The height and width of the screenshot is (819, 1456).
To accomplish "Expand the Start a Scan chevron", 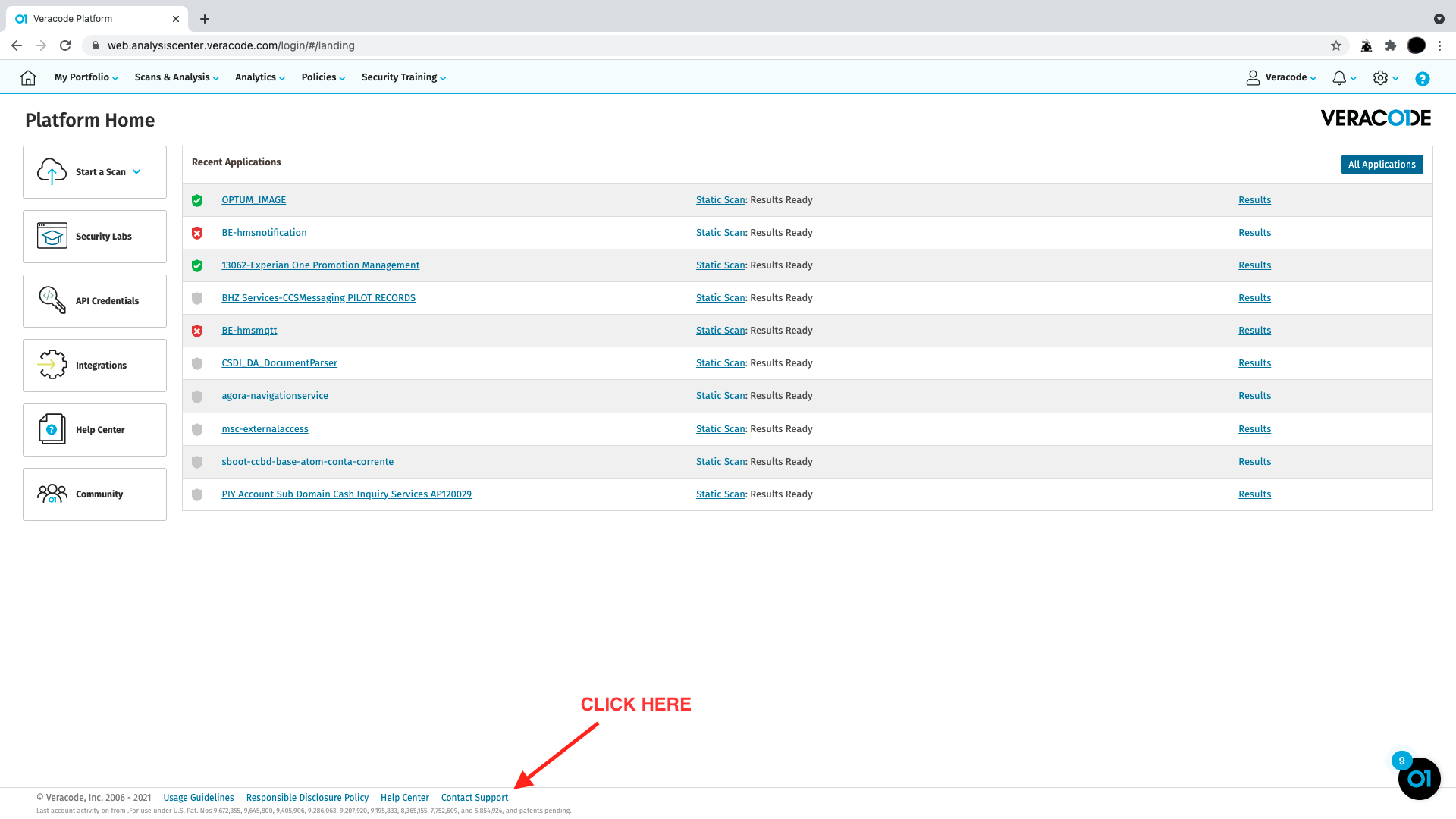I will (x=136, y=171).
